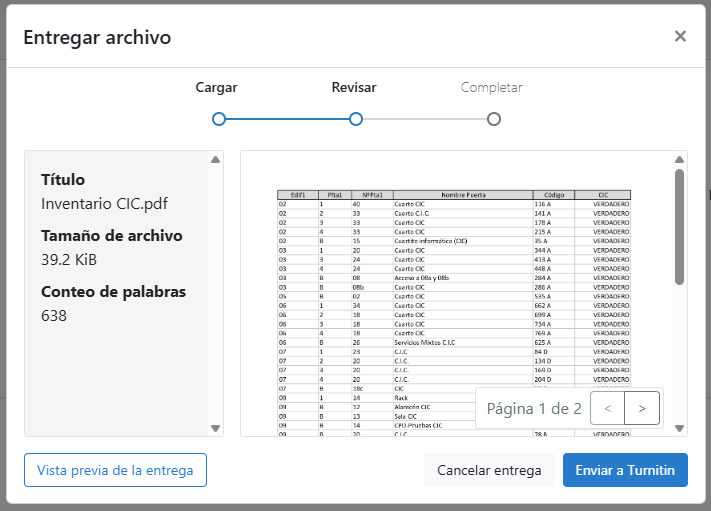Viewport: 711px width, 511px height.
Task: Select the Completar step label
Action: click(491, 88)
